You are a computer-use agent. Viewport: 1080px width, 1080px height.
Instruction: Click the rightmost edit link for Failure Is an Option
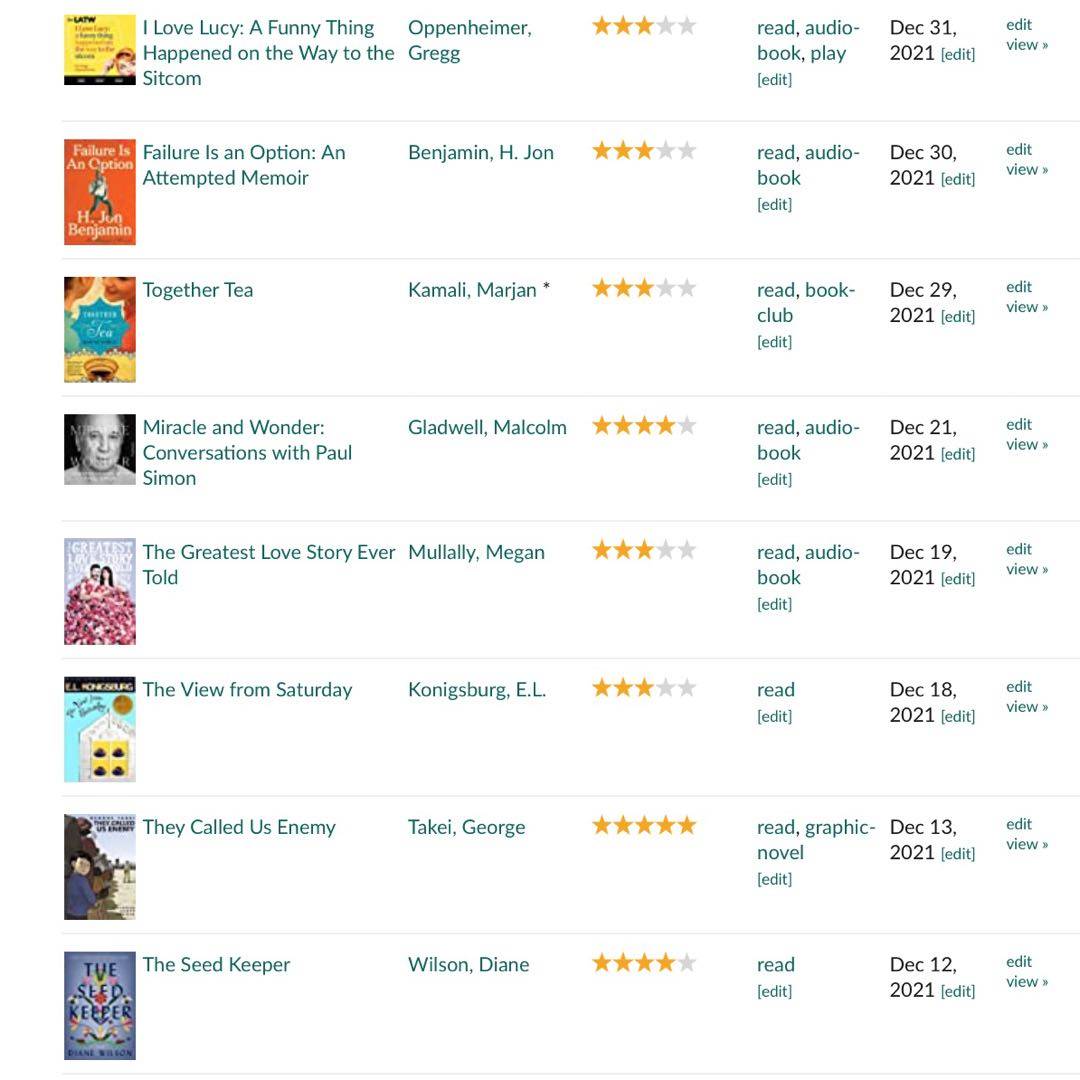pos(1019,149)
